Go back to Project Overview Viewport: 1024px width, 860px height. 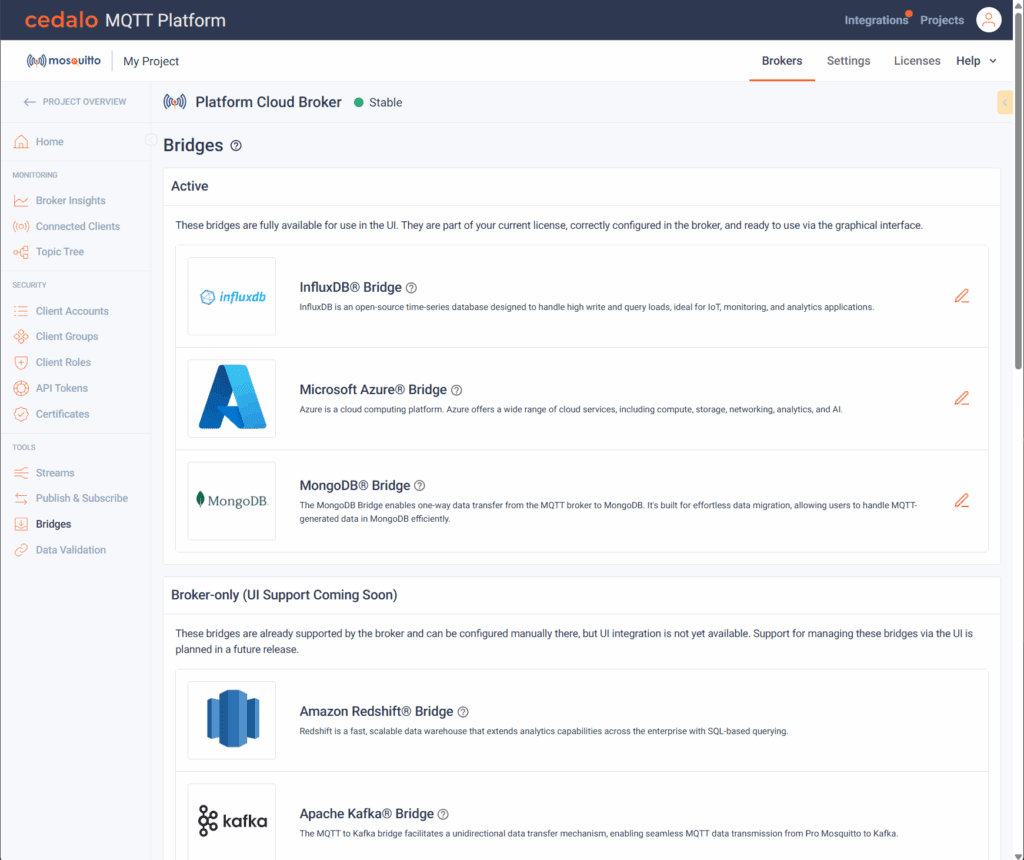point(75,102)
